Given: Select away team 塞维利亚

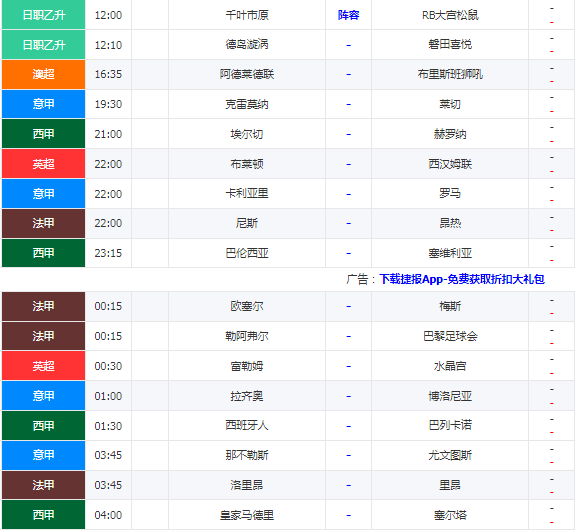Looking at the screenshot, I should pos(450,253).
